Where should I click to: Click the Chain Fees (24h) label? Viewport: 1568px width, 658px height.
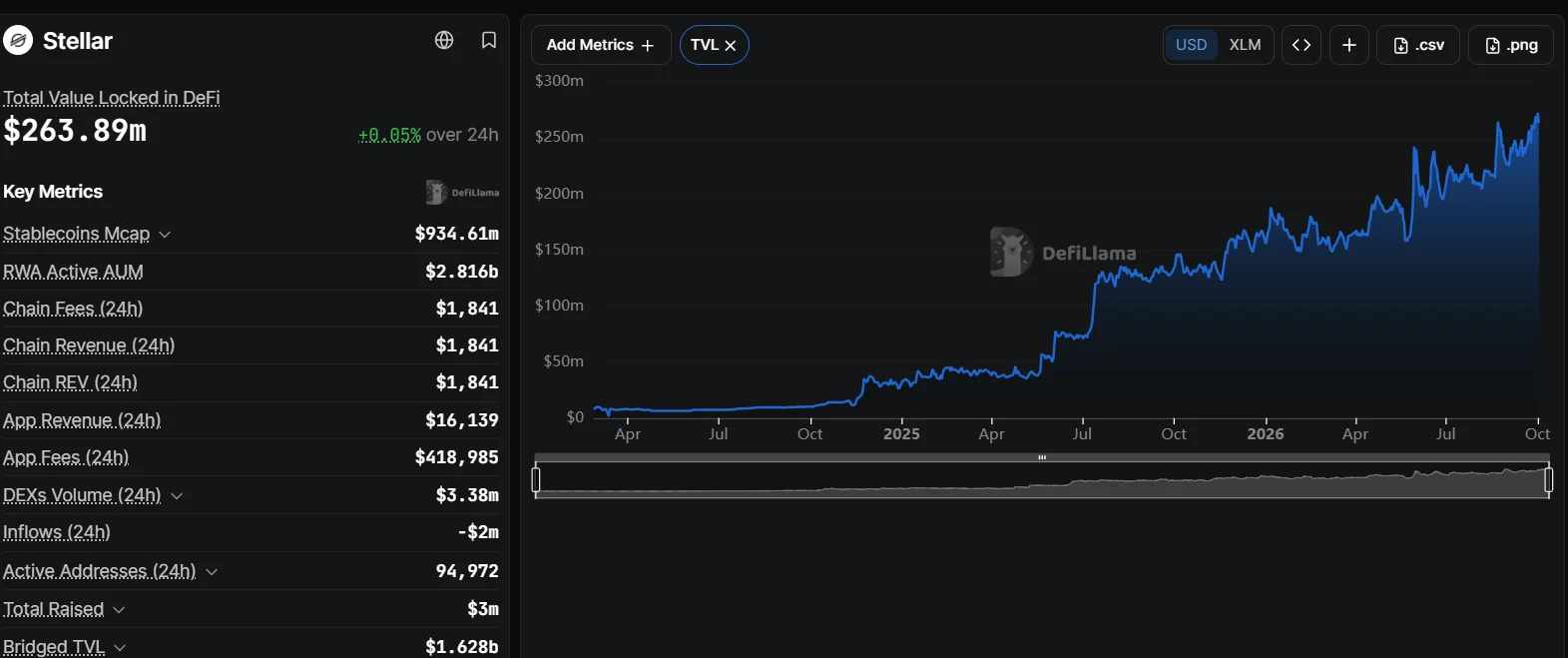(x=73, y=309)
